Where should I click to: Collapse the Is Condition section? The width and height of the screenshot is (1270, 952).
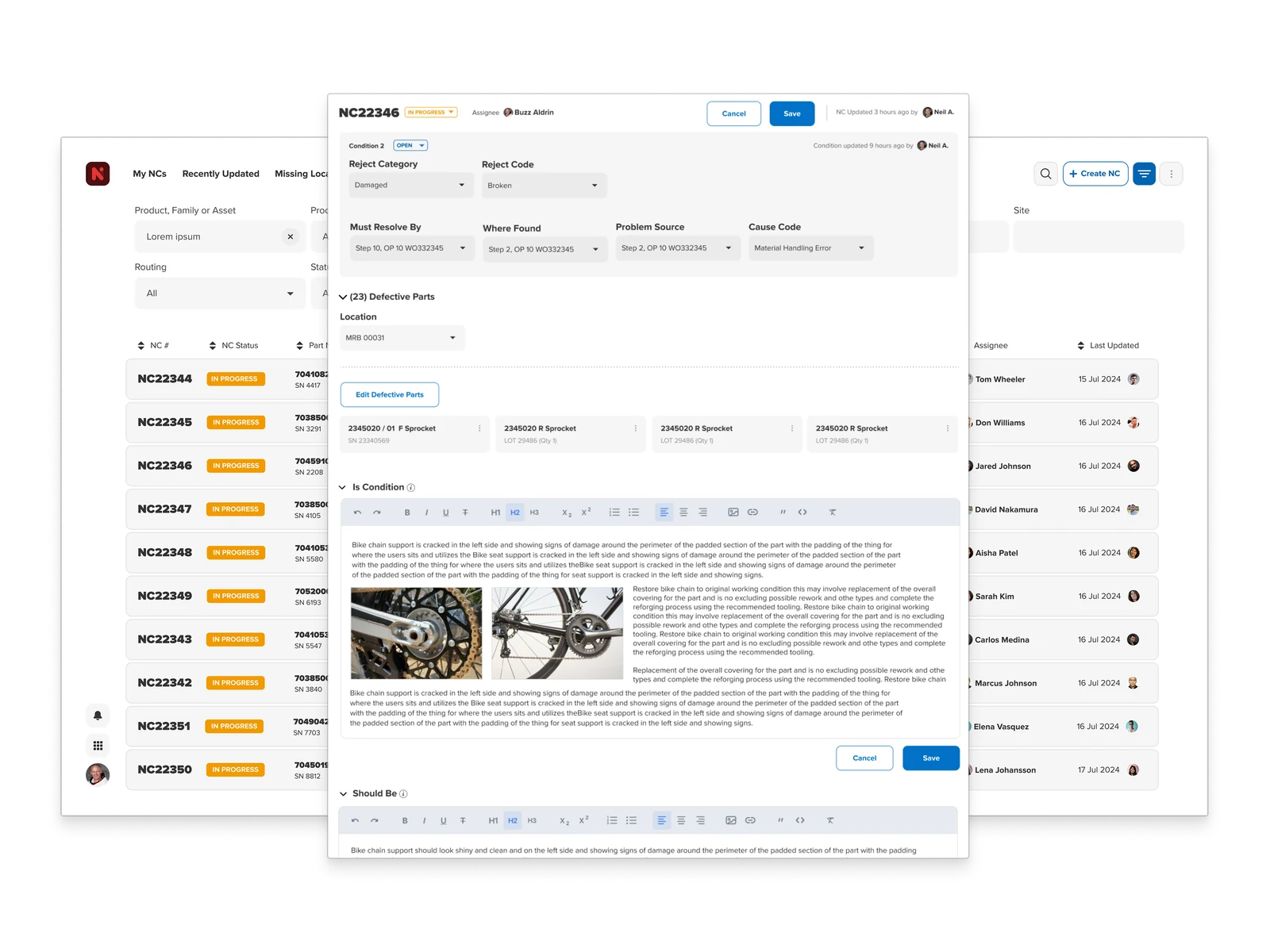(343, 488)
